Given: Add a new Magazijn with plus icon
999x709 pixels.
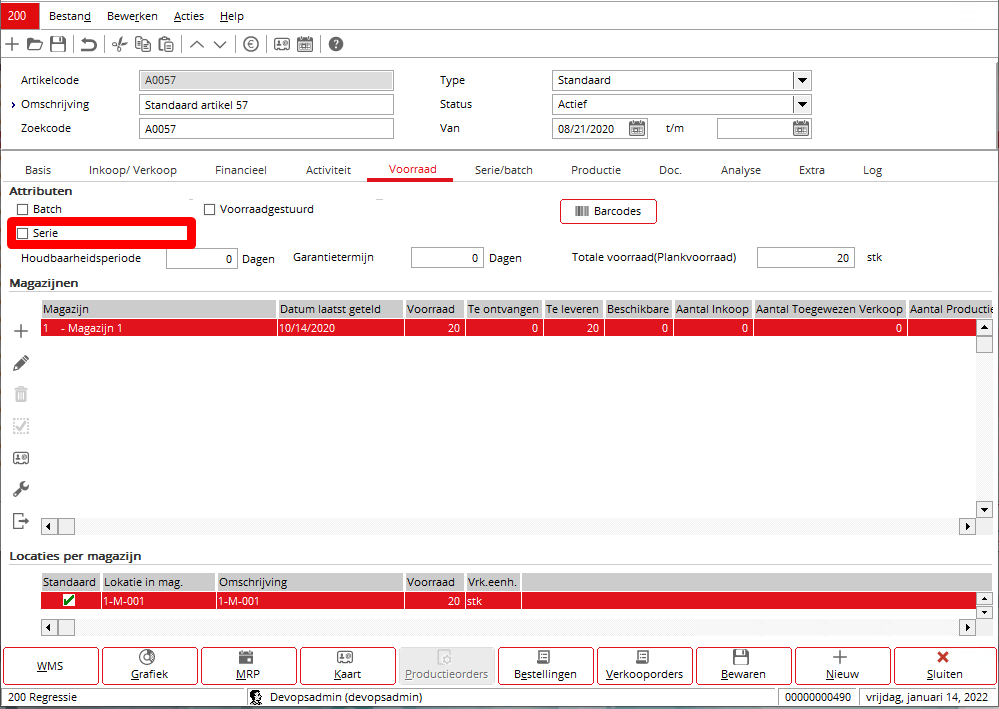Looking at the screenshot, I should [20, 331].
